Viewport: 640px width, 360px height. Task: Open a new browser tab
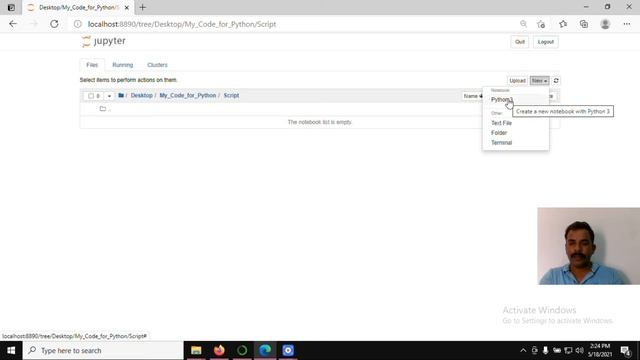(142, 7)
